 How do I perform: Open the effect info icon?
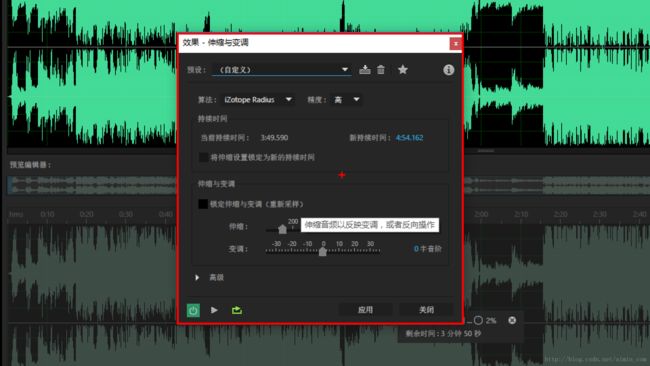(449, 70)
